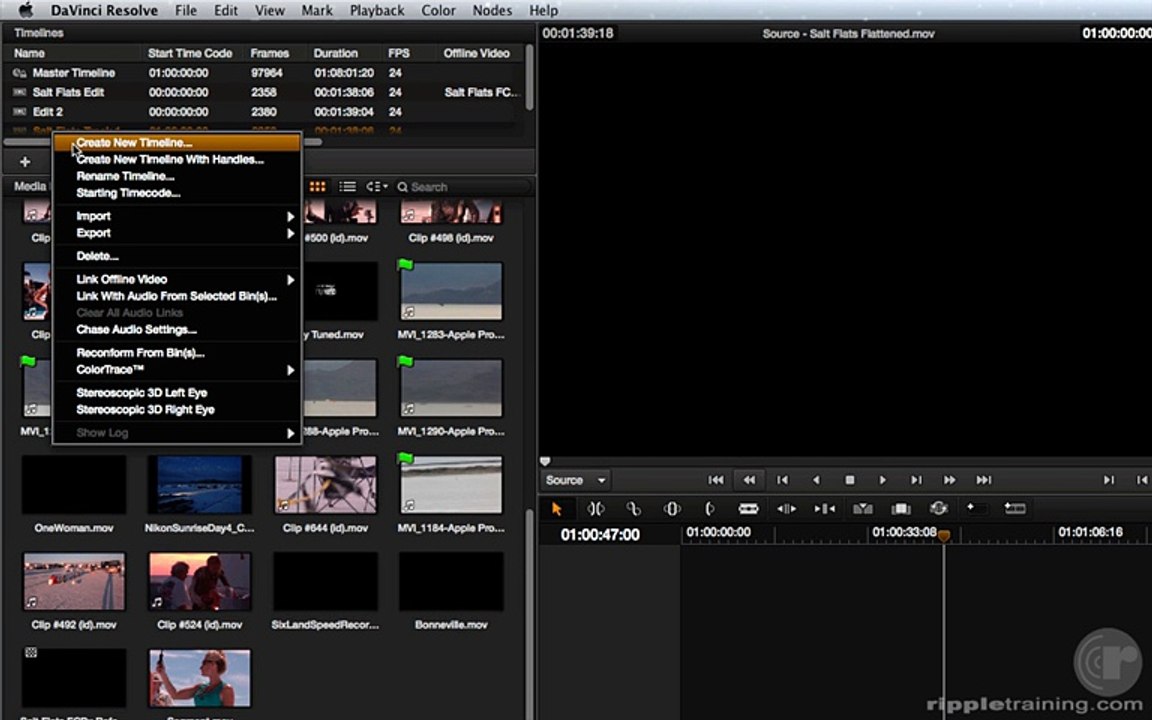This screenshot has width=1152, height=720.
Task: Click the Offline Video column header
Action: [476, 53]
